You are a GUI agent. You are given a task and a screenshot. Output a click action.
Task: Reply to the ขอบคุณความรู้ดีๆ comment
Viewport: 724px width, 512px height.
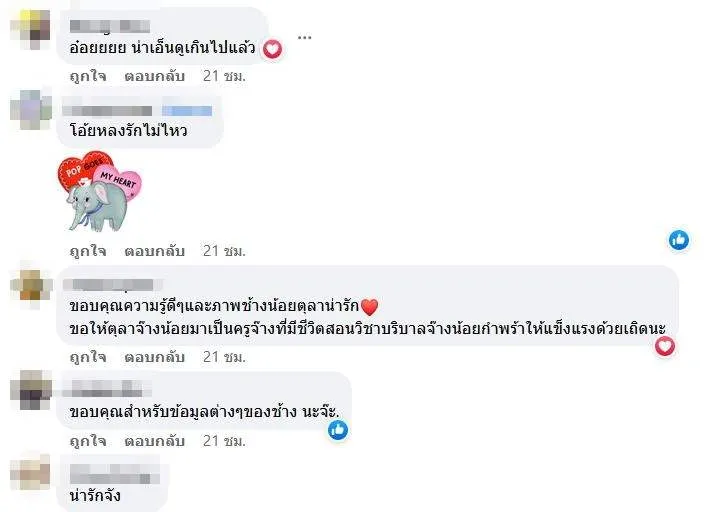(x=154, y=357)
